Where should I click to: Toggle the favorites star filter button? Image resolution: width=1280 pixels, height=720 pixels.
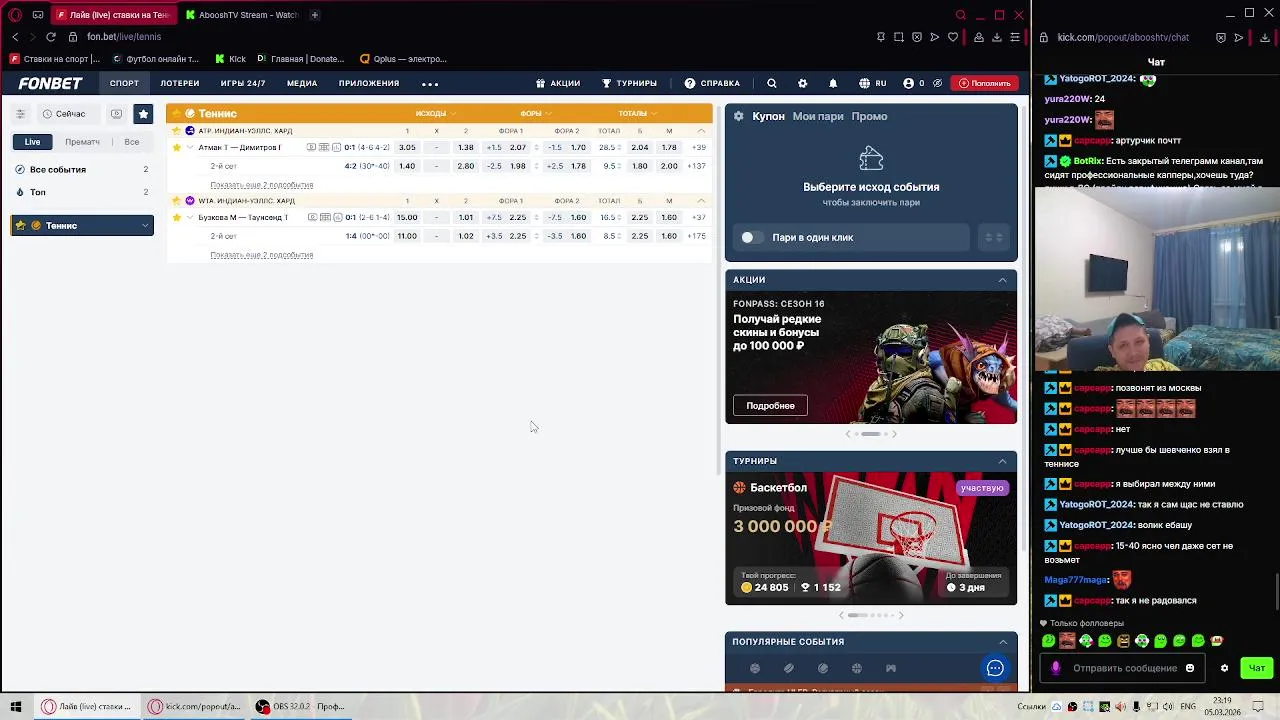pyautogui.click(x=143, y=114)
